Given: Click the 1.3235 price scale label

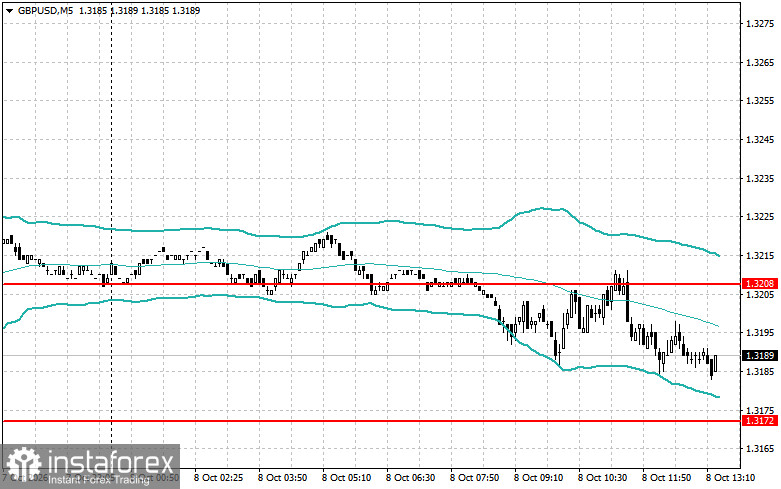Looking at the screenshot, I should (760, 178).
